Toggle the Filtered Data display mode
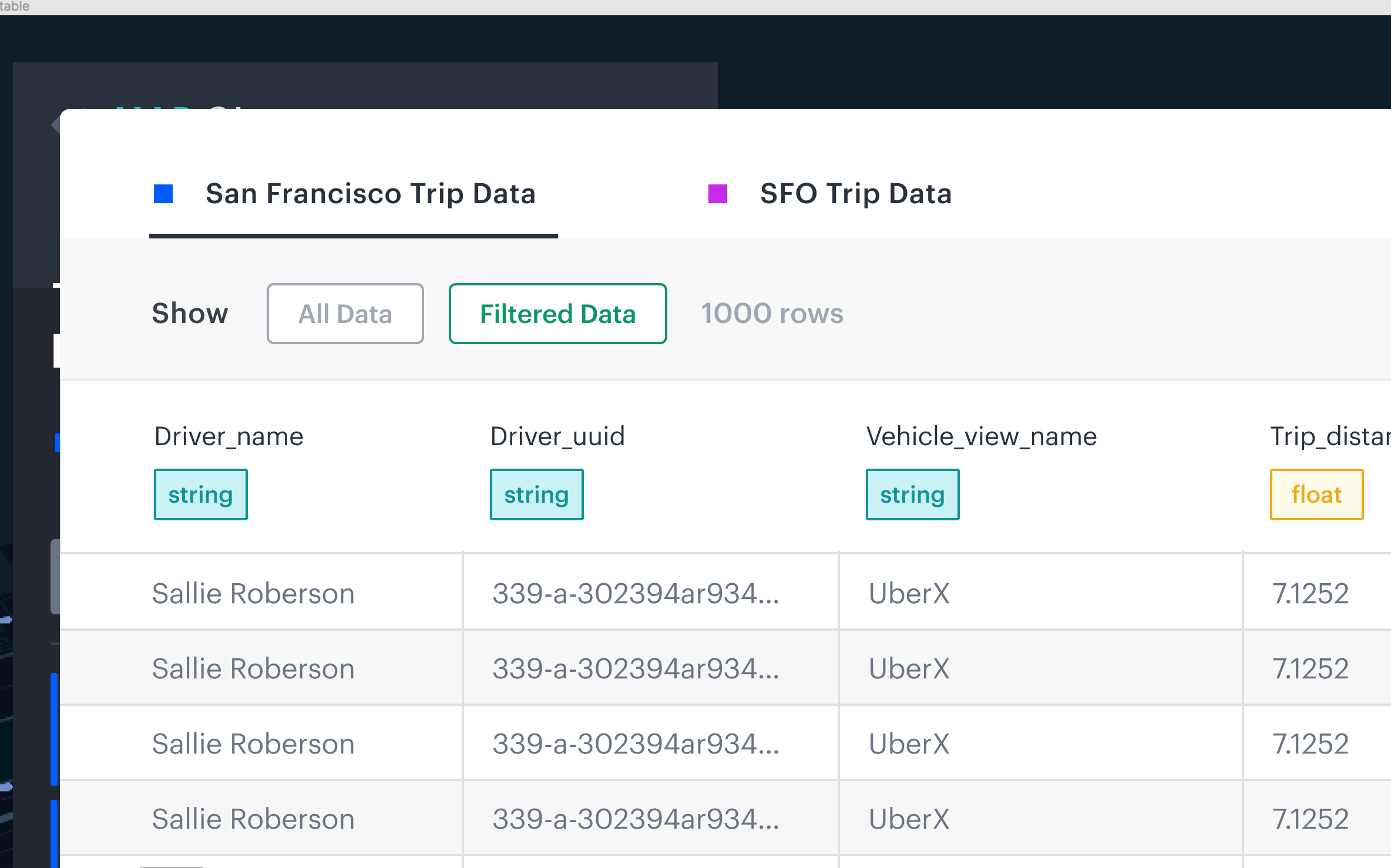Screen dimensions: 1391x868 tap(557, 313)
